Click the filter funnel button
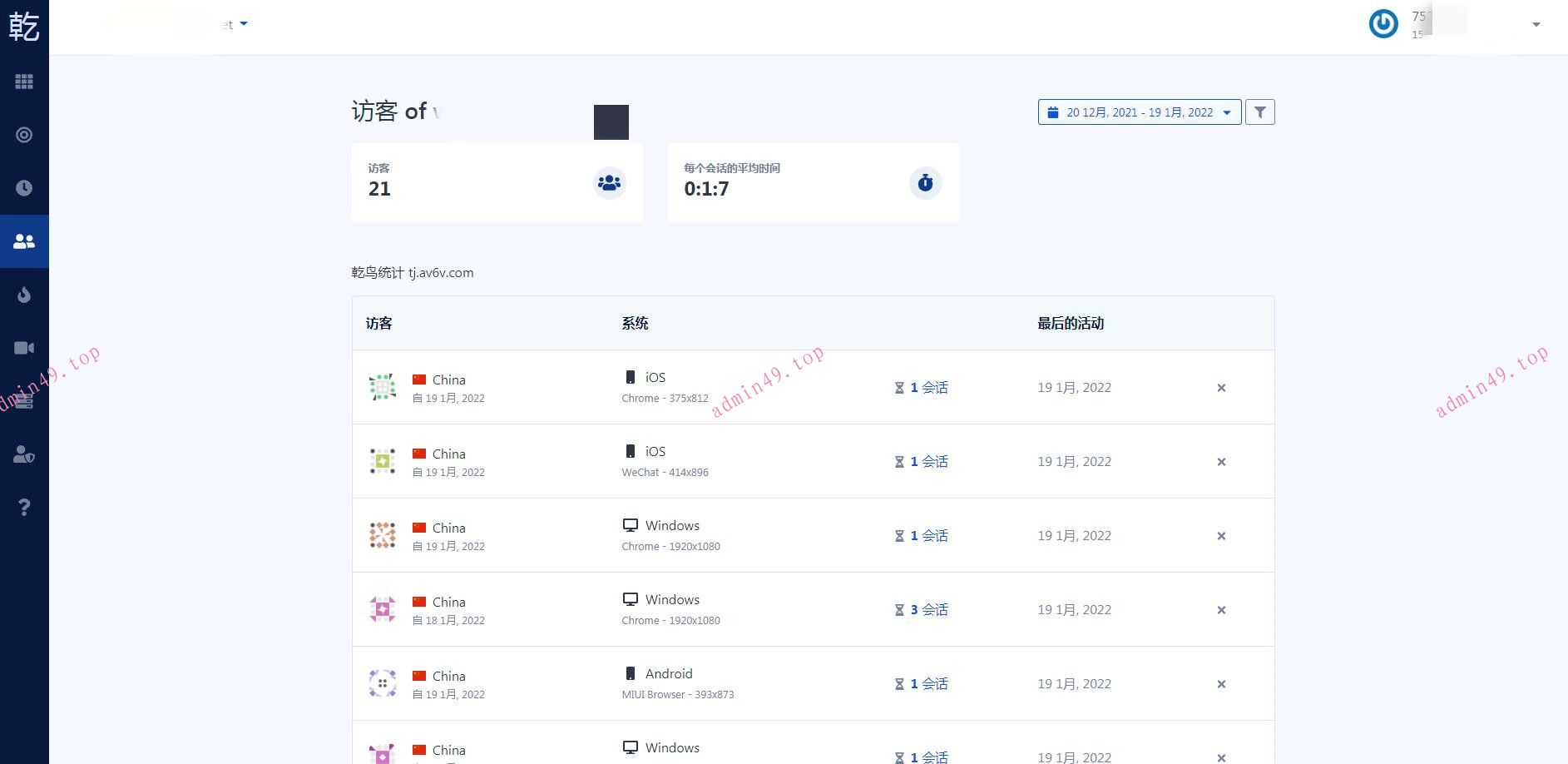 coord(1259,112)
